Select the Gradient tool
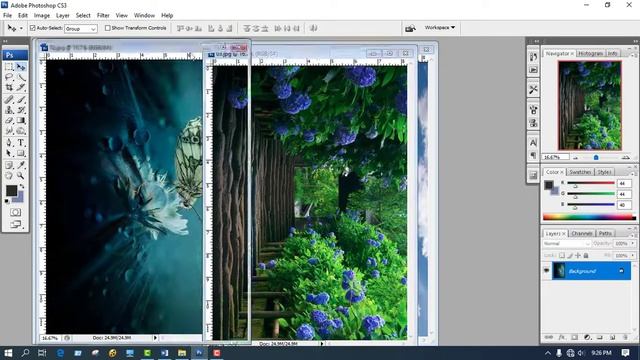The image size is (640, 360). click(x=21, y=120)
